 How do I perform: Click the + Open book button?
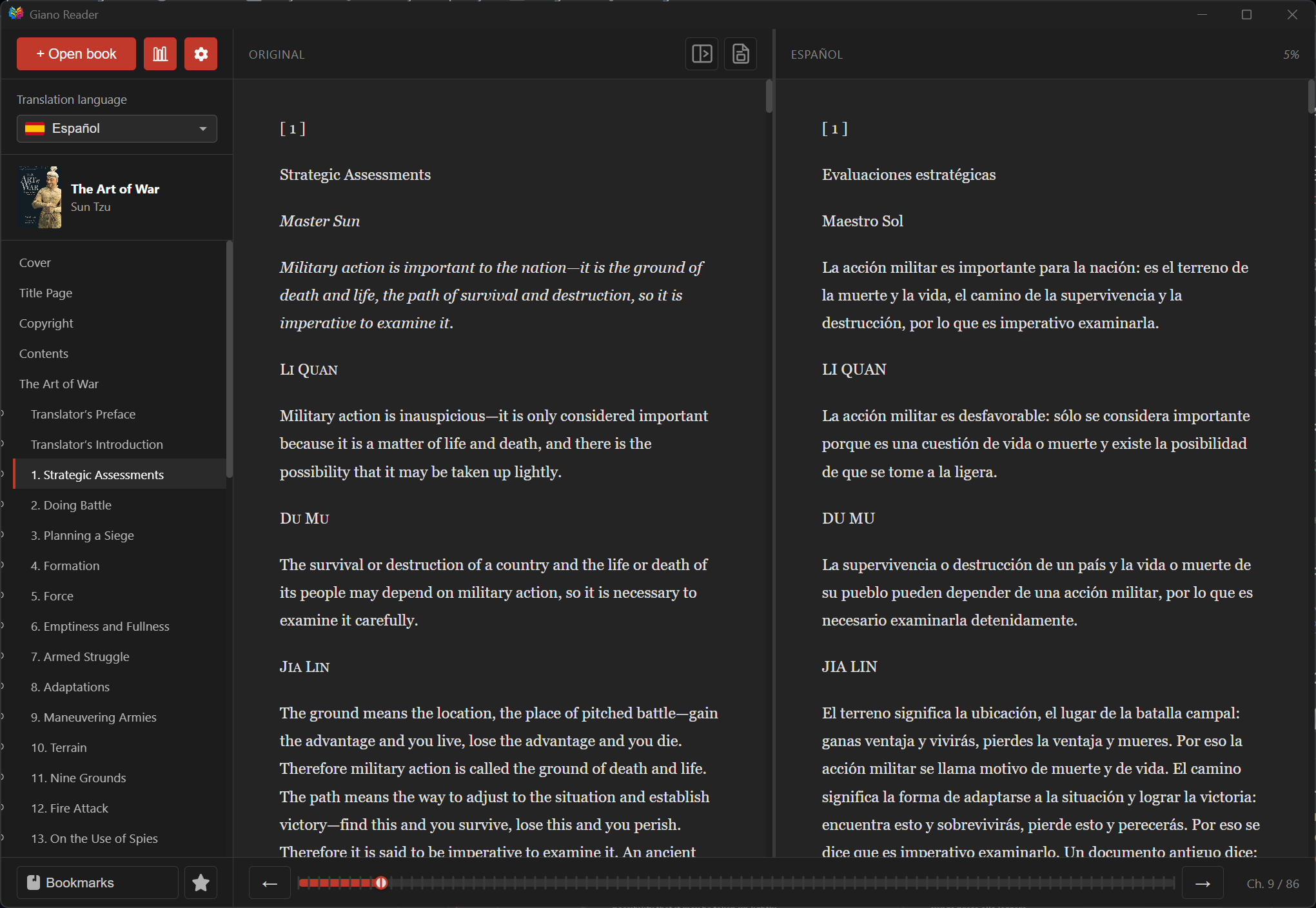pyautogui.click(x=76, y=54)
